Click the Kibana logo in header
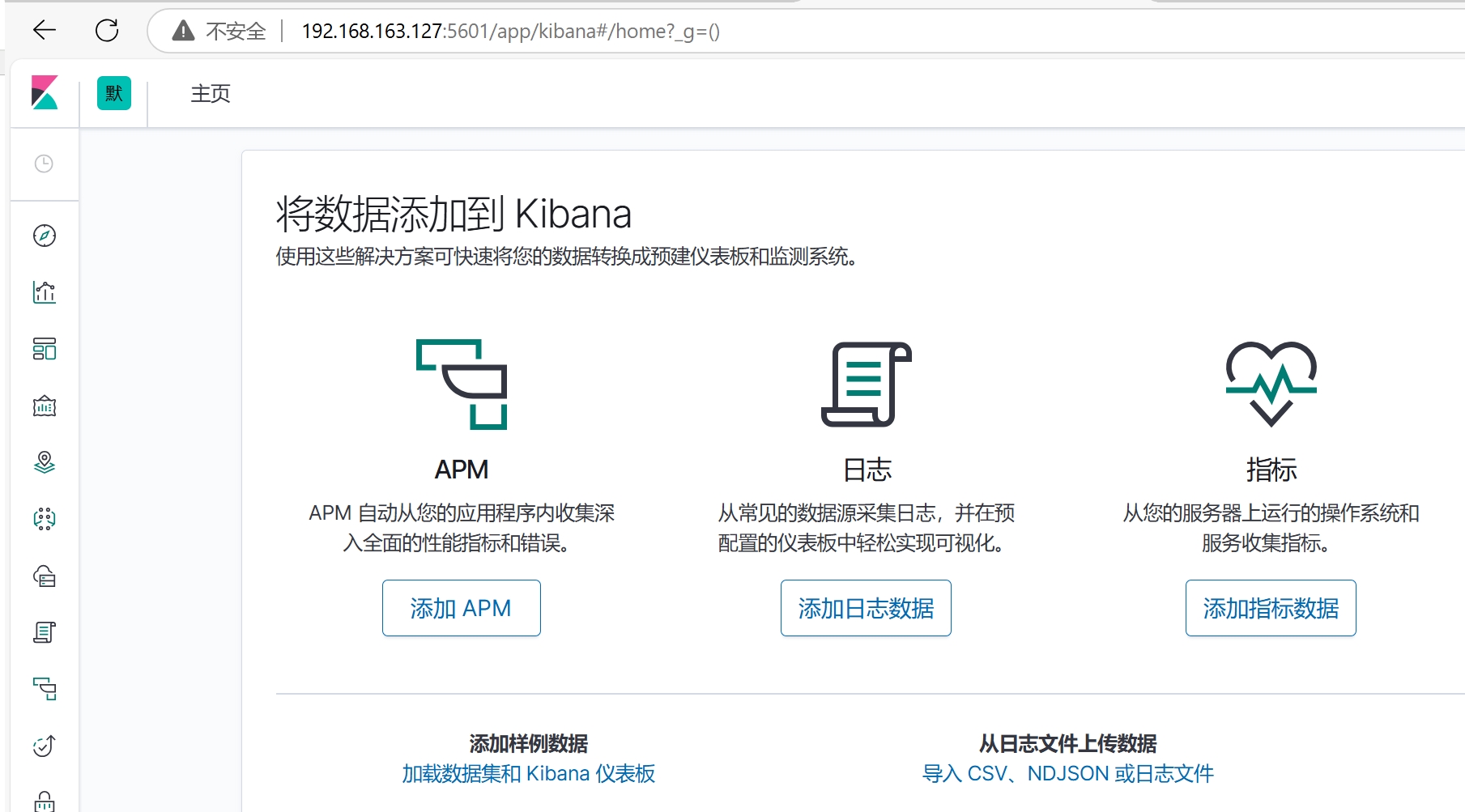 coord(45,93)
